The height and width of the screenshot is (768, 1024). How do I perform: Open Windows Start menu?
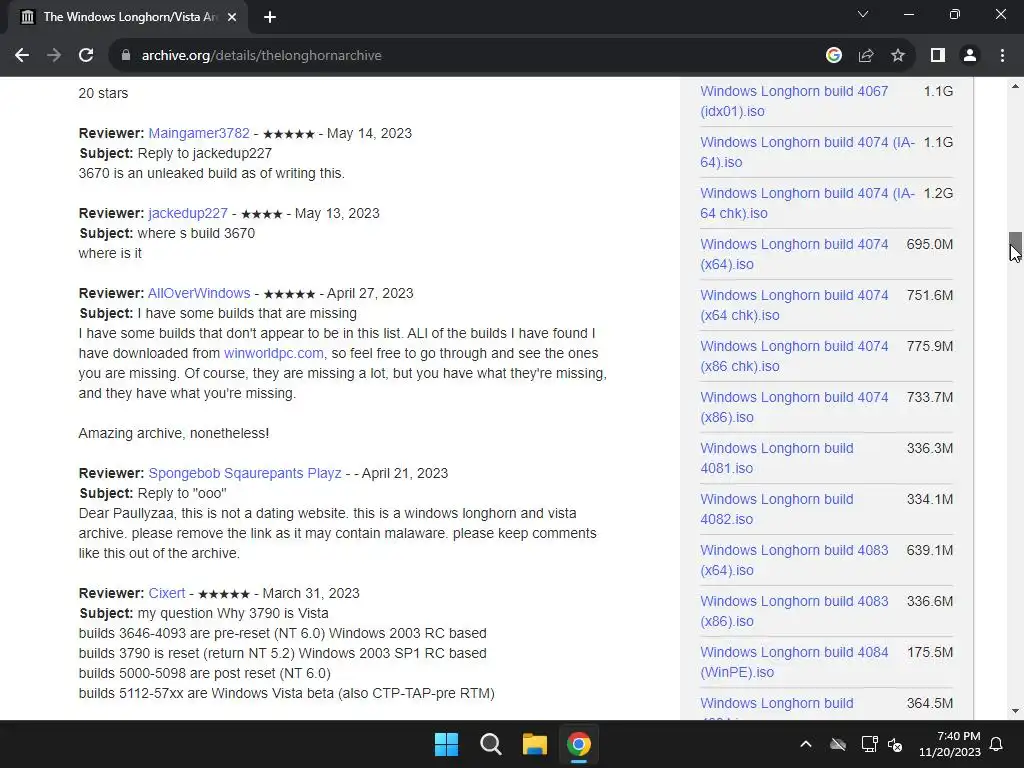tap(447, 744)
